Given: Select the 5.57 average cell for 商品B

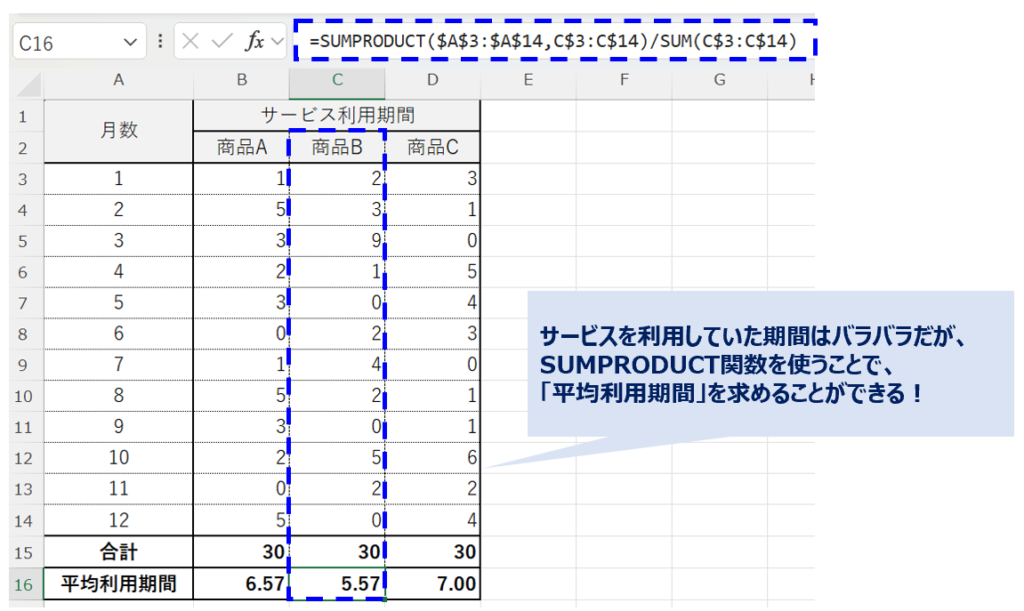Looking at the screenshot, I should coord(337,584).
